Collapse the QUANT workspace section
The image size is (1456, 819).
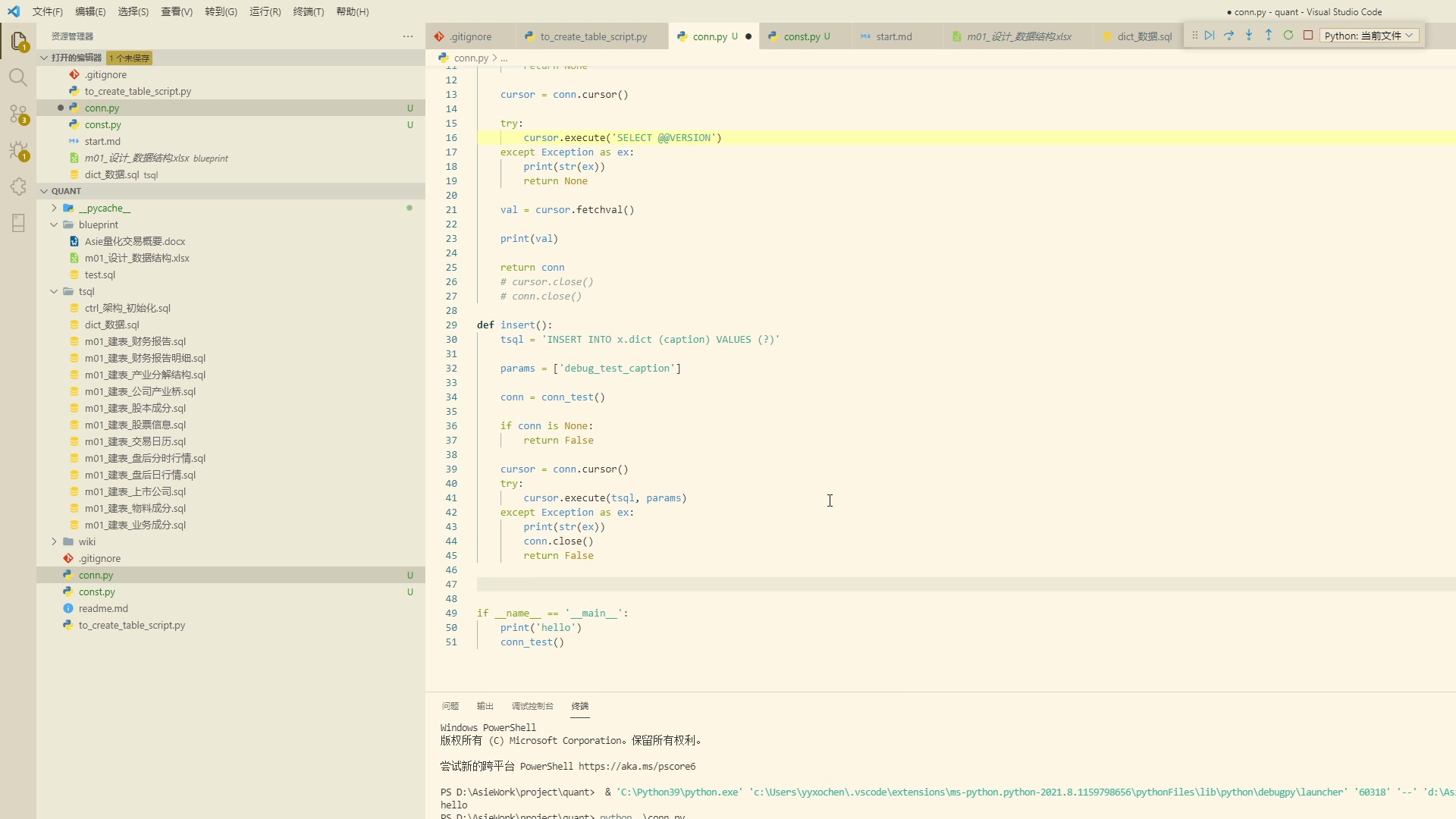[x=44, y=191]
